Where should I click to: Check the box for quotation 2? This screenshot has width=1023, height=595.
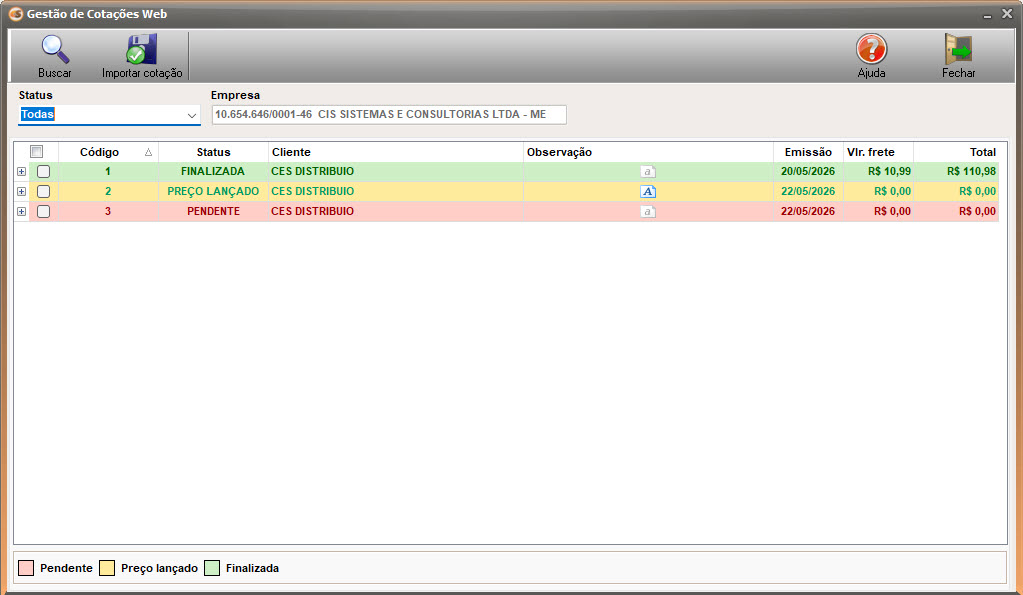pyautogui.click(x=43, y=192)
